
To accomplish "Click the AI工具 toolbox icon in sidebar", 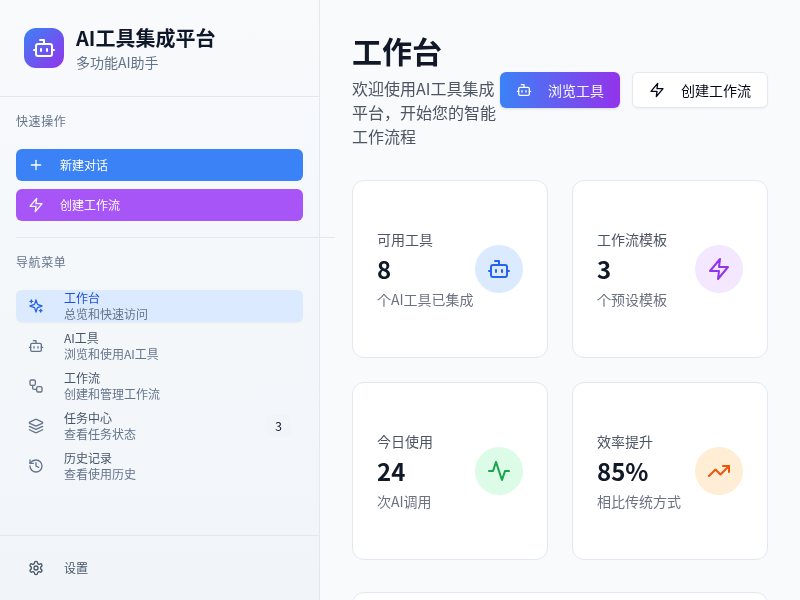I will pyautogui.click(x=36, y=346).
